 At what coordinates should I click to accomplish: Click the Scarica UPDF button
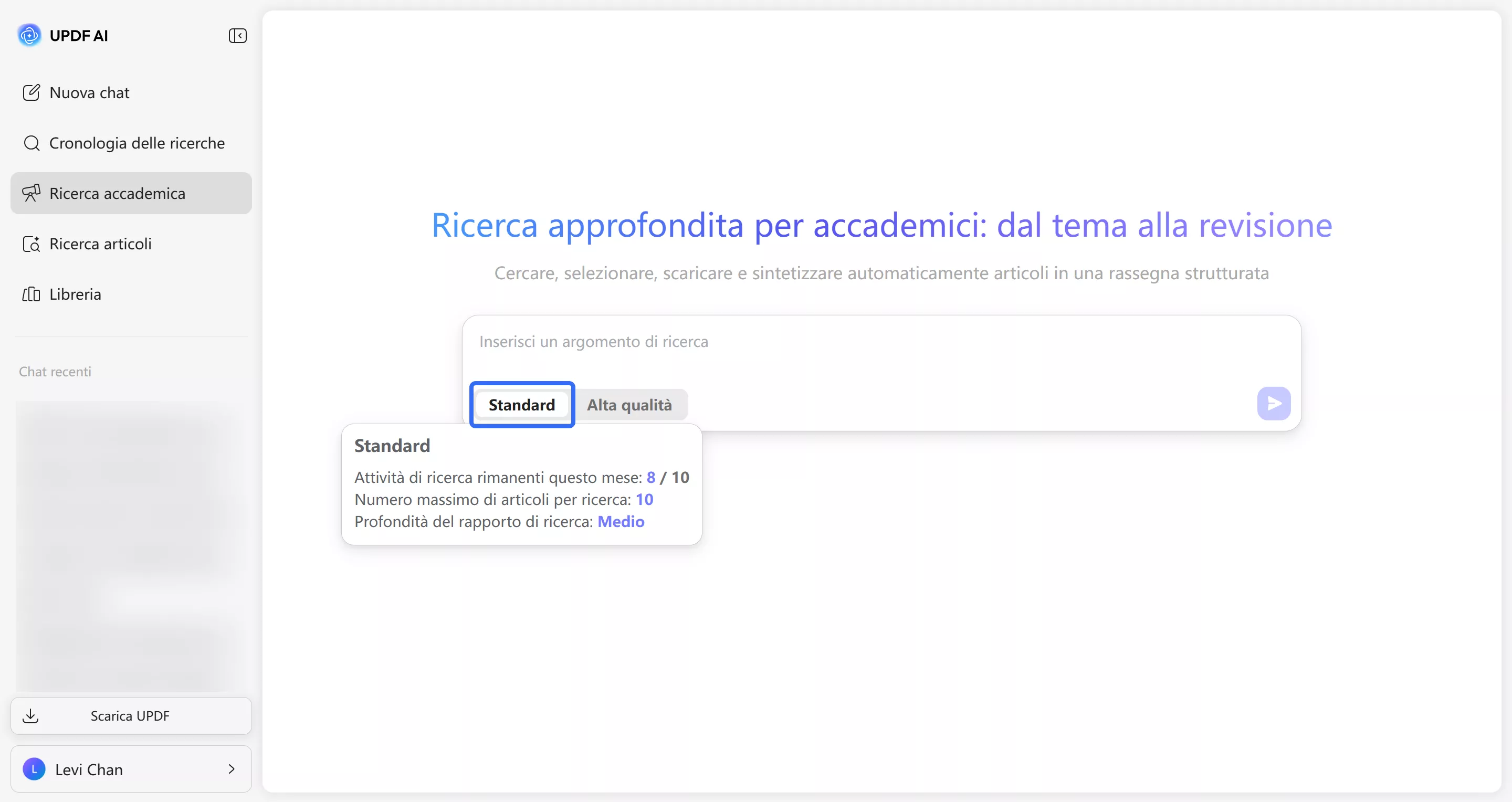point(130,716)
